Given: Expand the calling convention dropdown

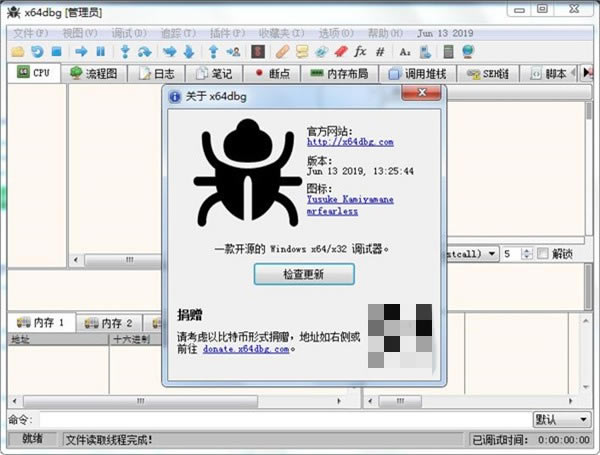Looking at the screenshot, I should [492, 254].
